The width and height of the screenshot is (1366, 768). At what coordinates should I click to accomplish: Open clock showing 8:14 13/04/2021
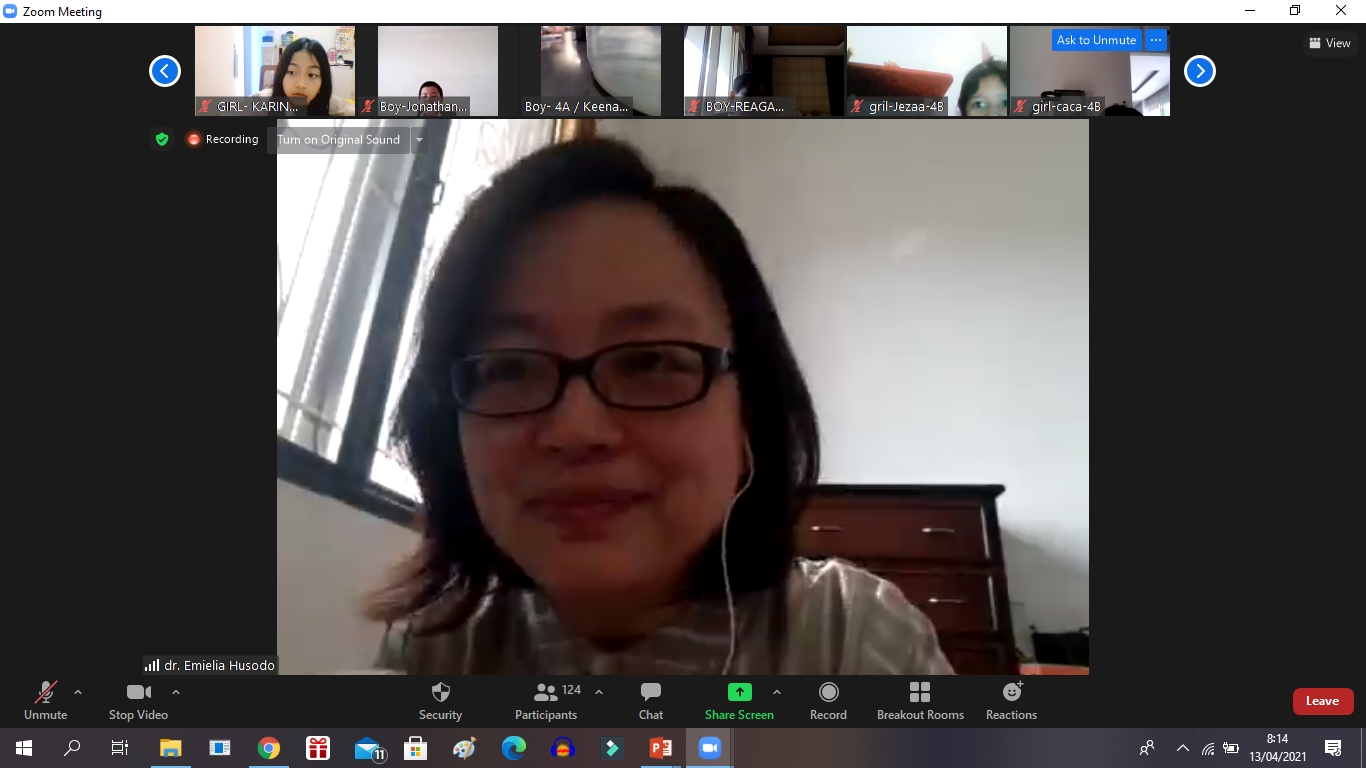click(1278, 748)
